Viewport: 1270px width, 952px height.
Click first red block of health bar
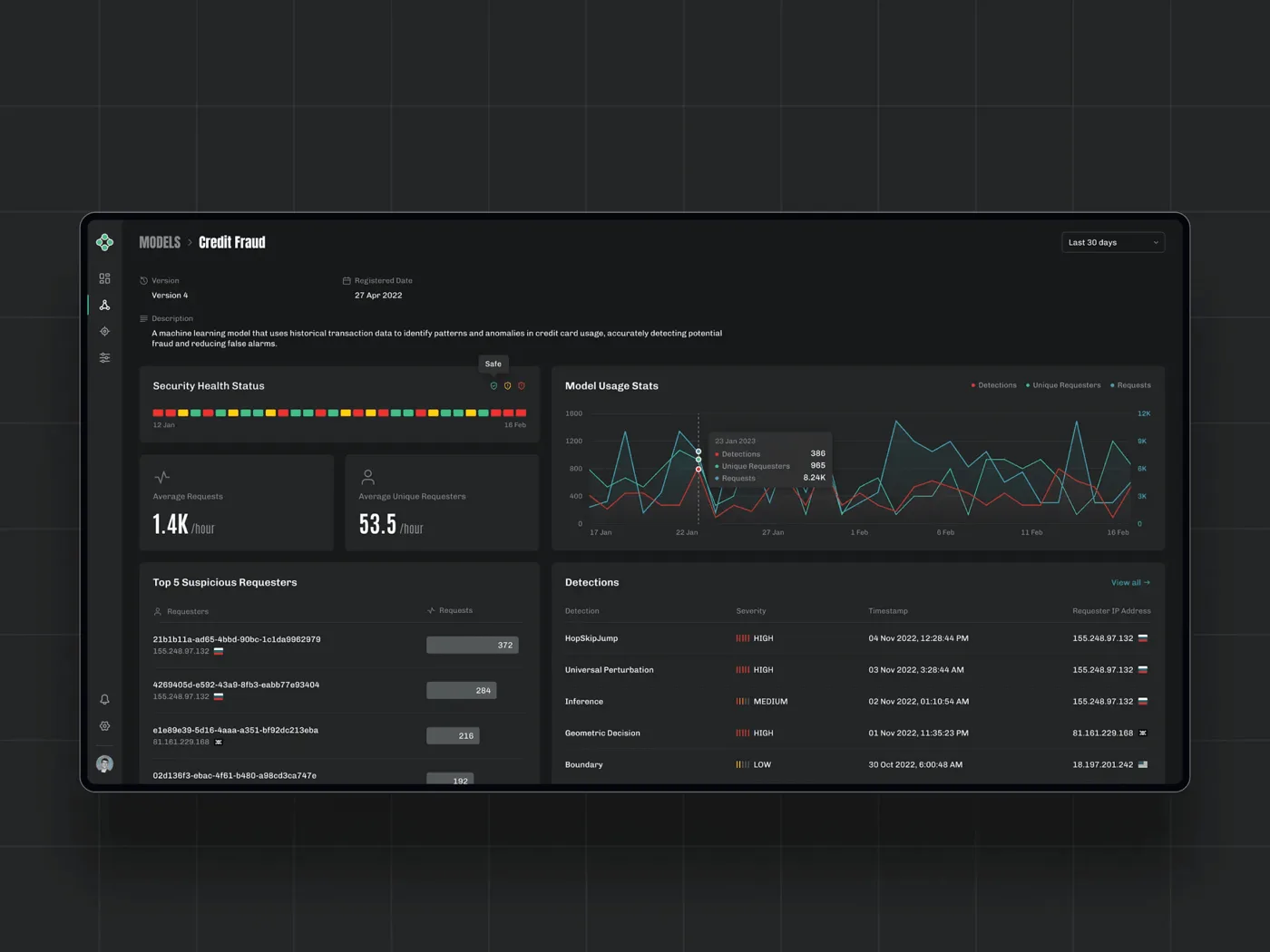[158, 413]
